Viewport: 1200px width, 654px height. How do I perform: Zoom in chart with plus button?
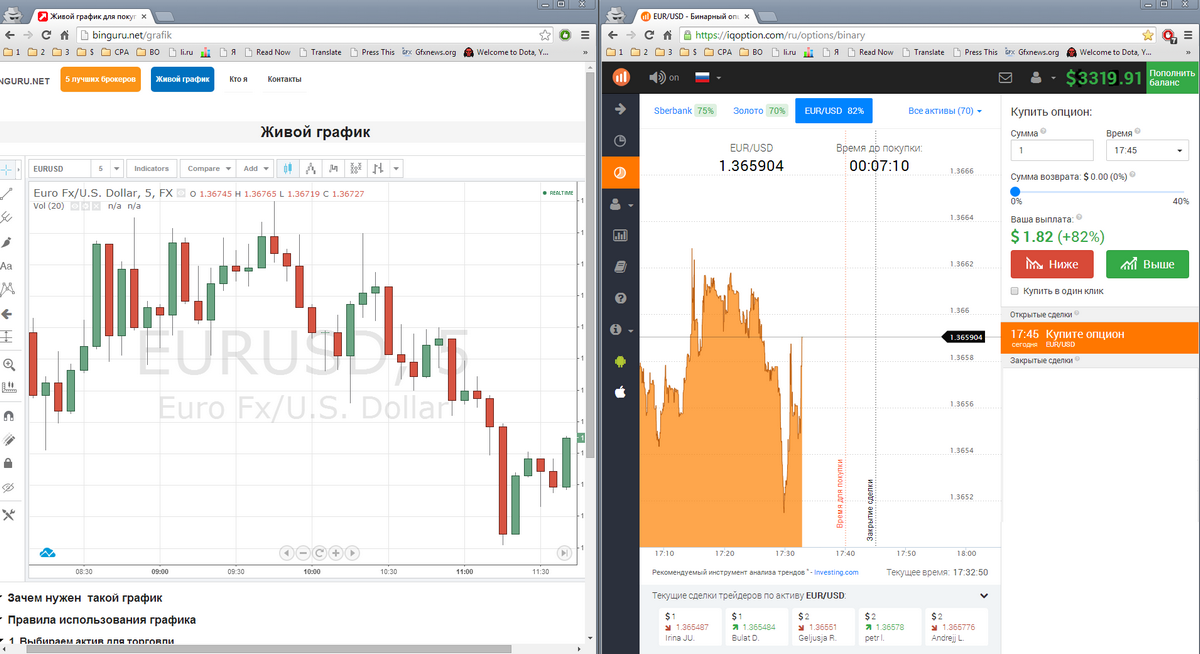click(x=336, y=552)
